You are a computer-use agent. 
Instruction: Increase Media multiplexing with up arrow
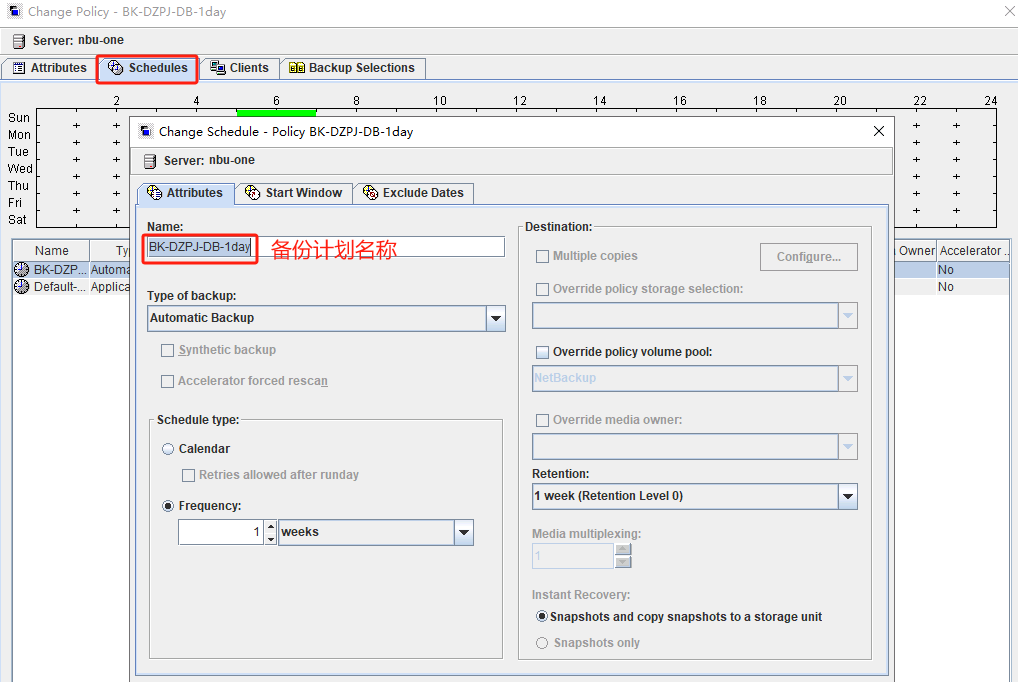point(623,549)
